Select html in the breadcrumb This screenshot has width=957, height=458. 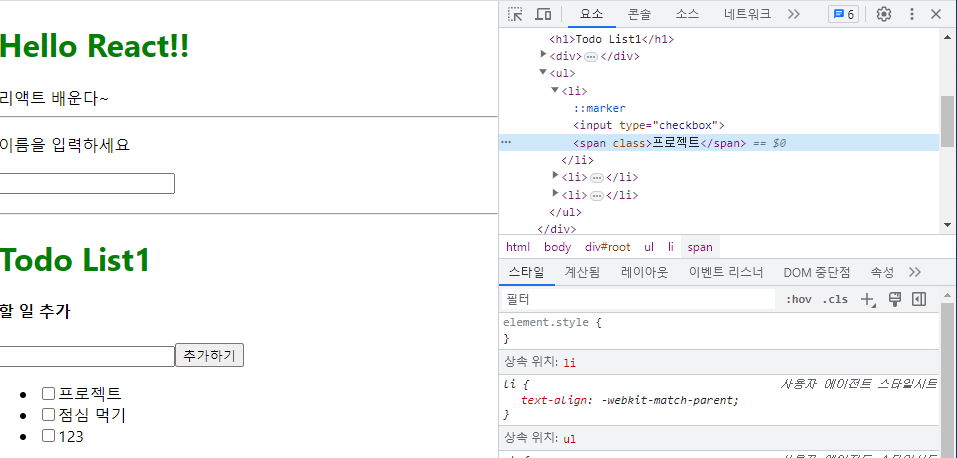(x=518, y=247)
